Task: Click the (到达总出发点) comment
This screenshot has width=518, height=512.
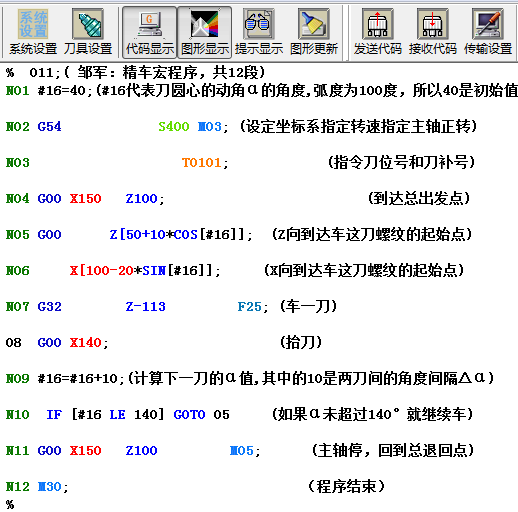Action: [419, 199]
